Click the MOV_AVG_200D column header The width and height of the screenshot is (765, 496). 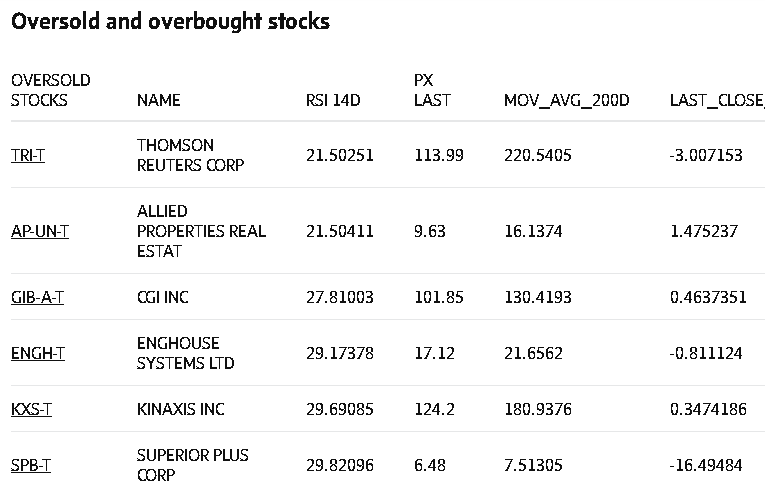(x=566, y=100)
